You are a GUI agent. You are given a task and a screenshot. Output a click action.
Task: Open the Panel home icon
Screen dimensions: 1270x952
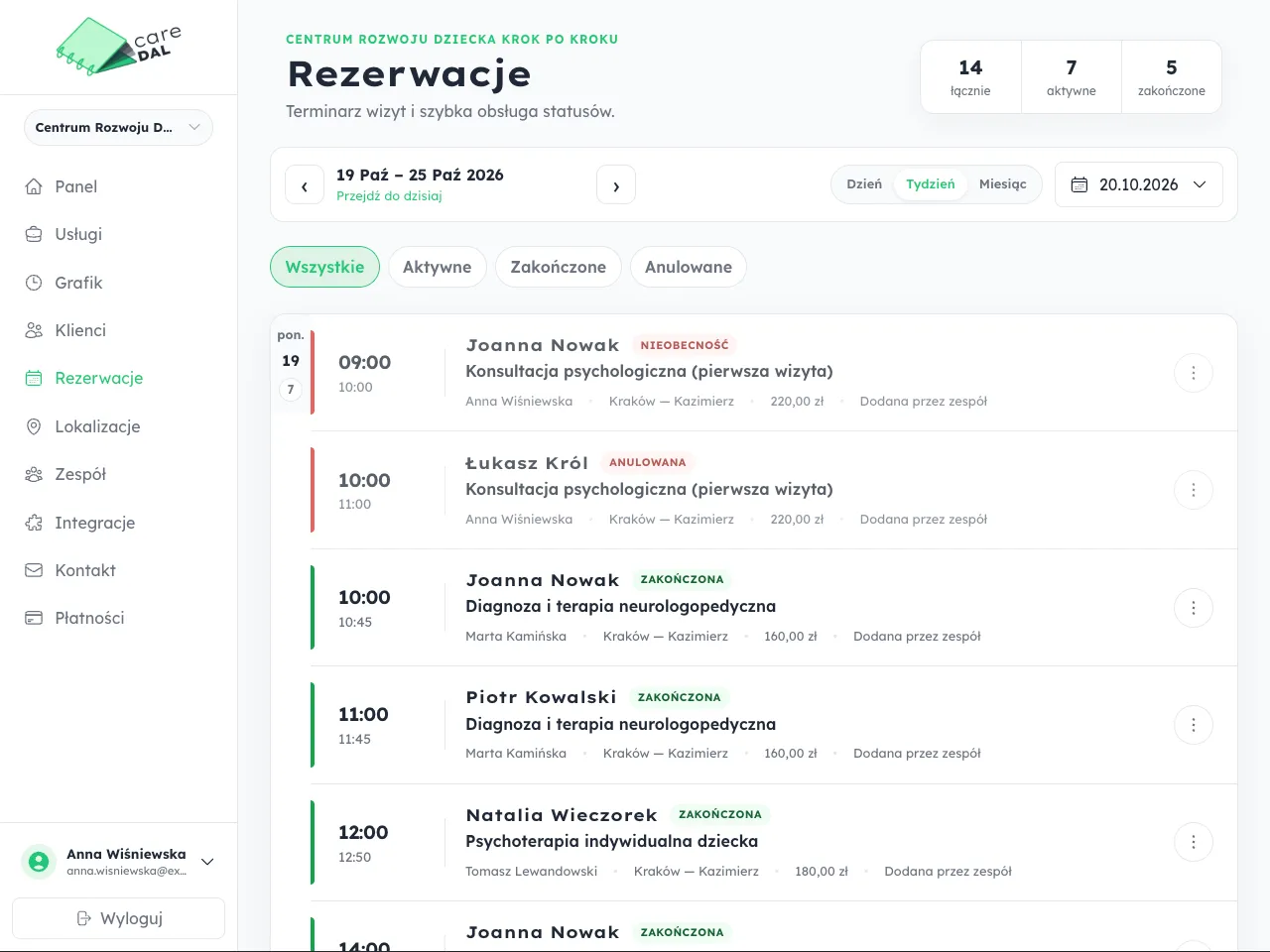coord(34,186)
